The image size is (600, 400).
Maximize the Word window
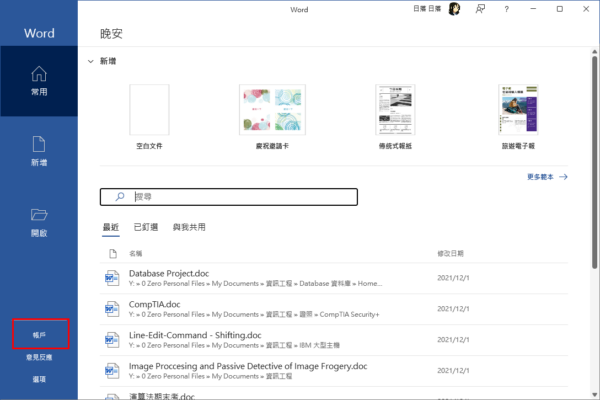(559, 9)
